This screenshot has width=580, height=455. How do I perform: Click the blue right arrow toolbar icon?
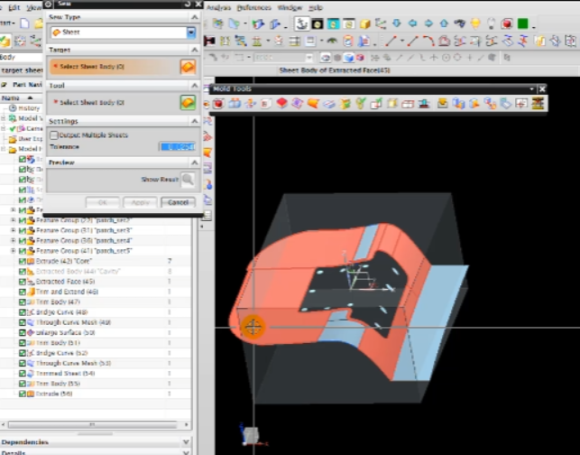(428, 23)
